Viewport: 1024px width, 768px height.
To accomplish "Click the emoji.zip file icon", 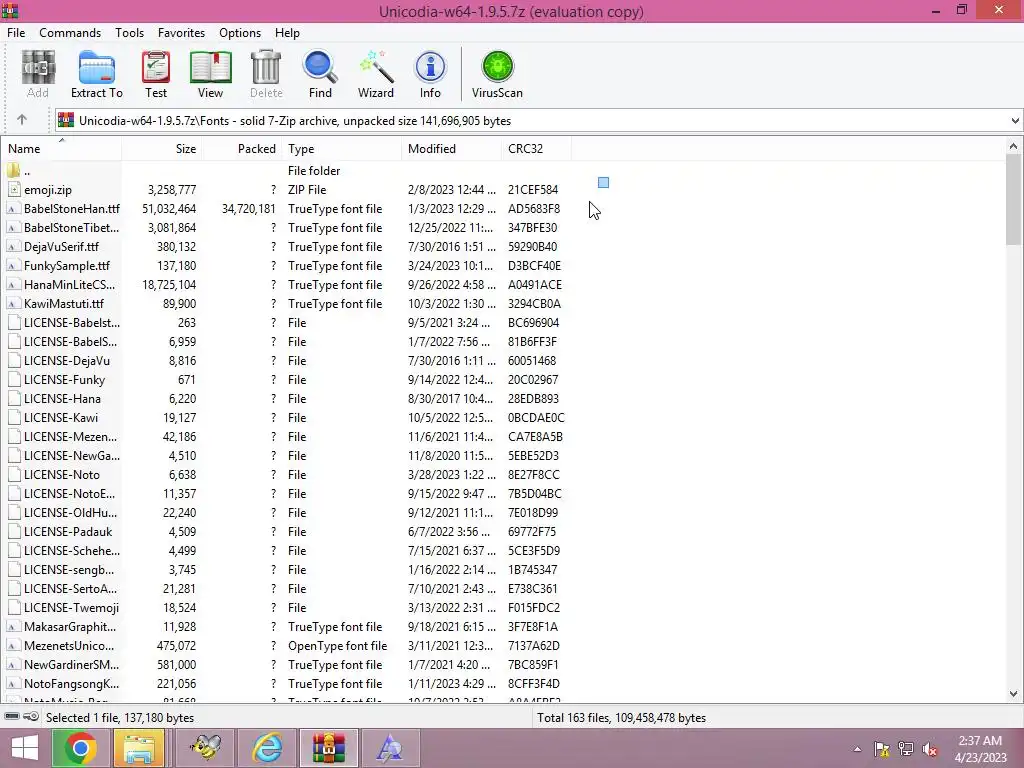I will tap(14, 189).
